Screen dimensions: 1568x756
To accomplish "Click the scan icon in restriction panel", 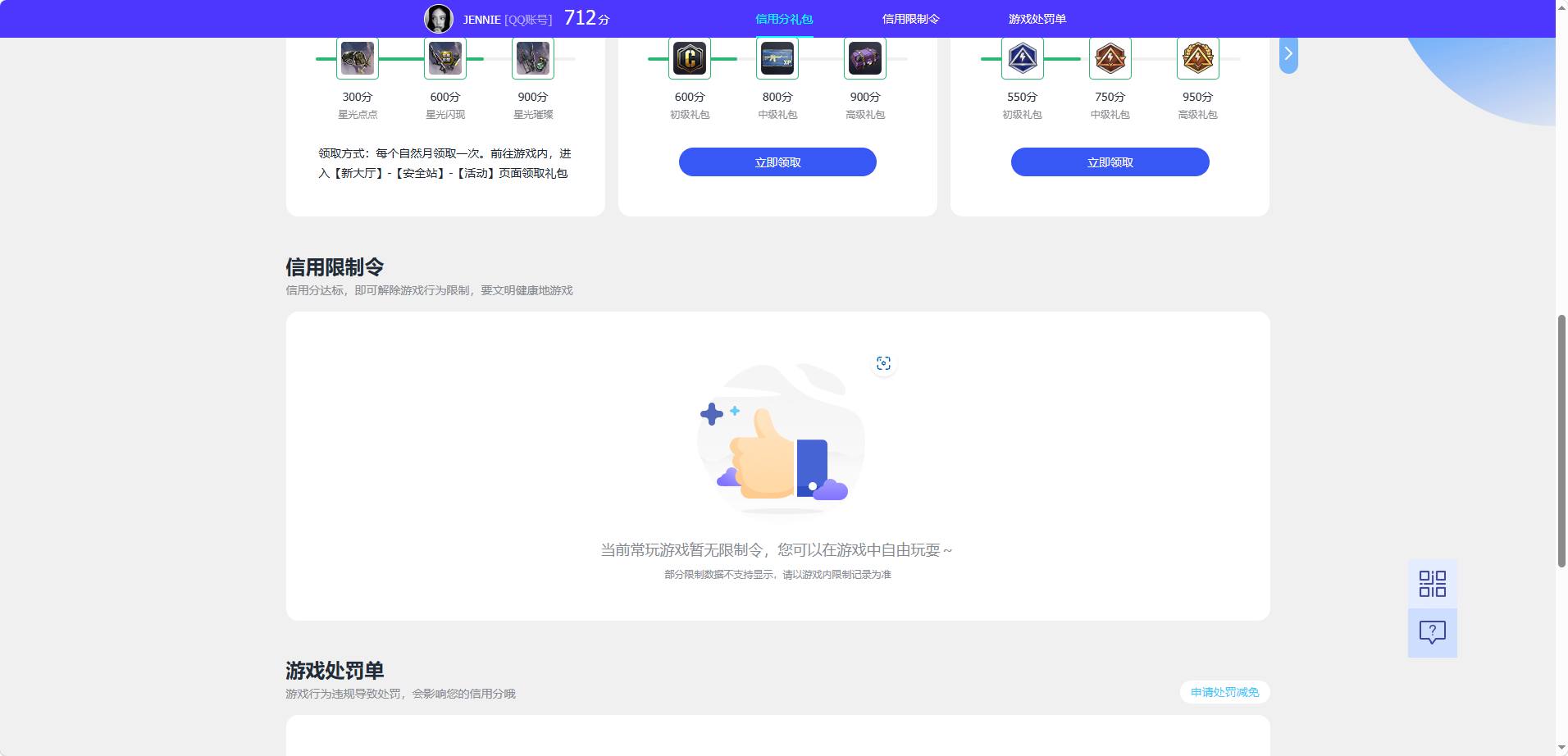I will [x=883, y=363].
